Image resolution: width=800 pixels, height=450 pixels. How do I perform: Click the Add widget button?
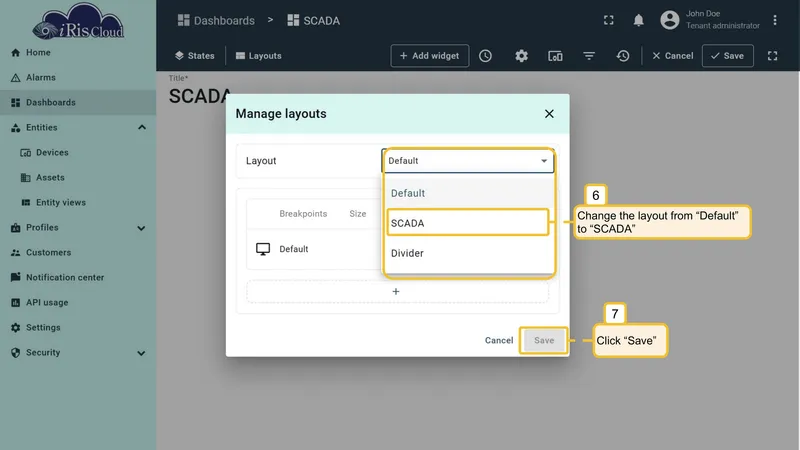tap(430, 56)
